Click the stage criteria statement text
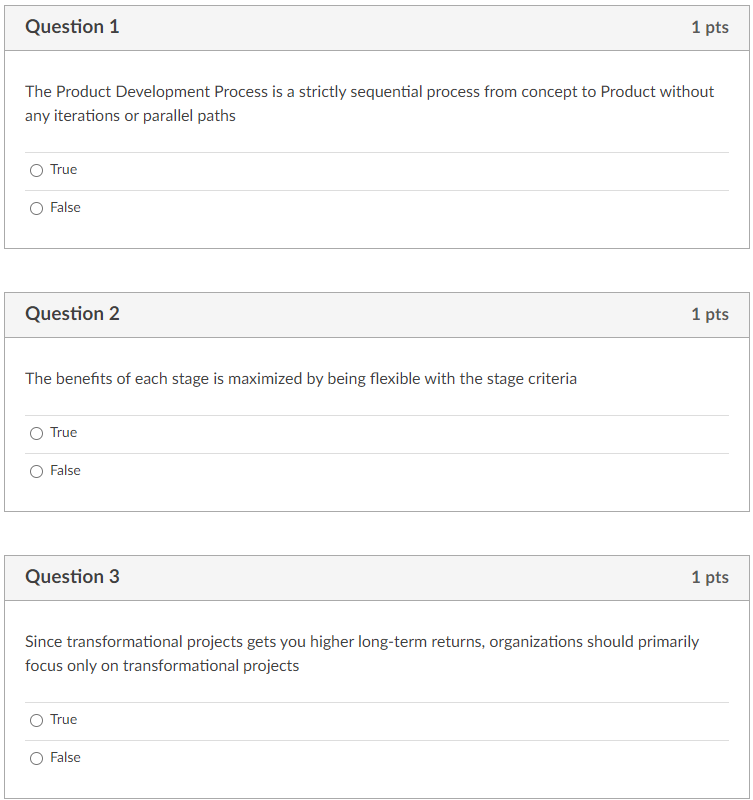This screenshot has width=753, height=800. [x=300, y=379]
